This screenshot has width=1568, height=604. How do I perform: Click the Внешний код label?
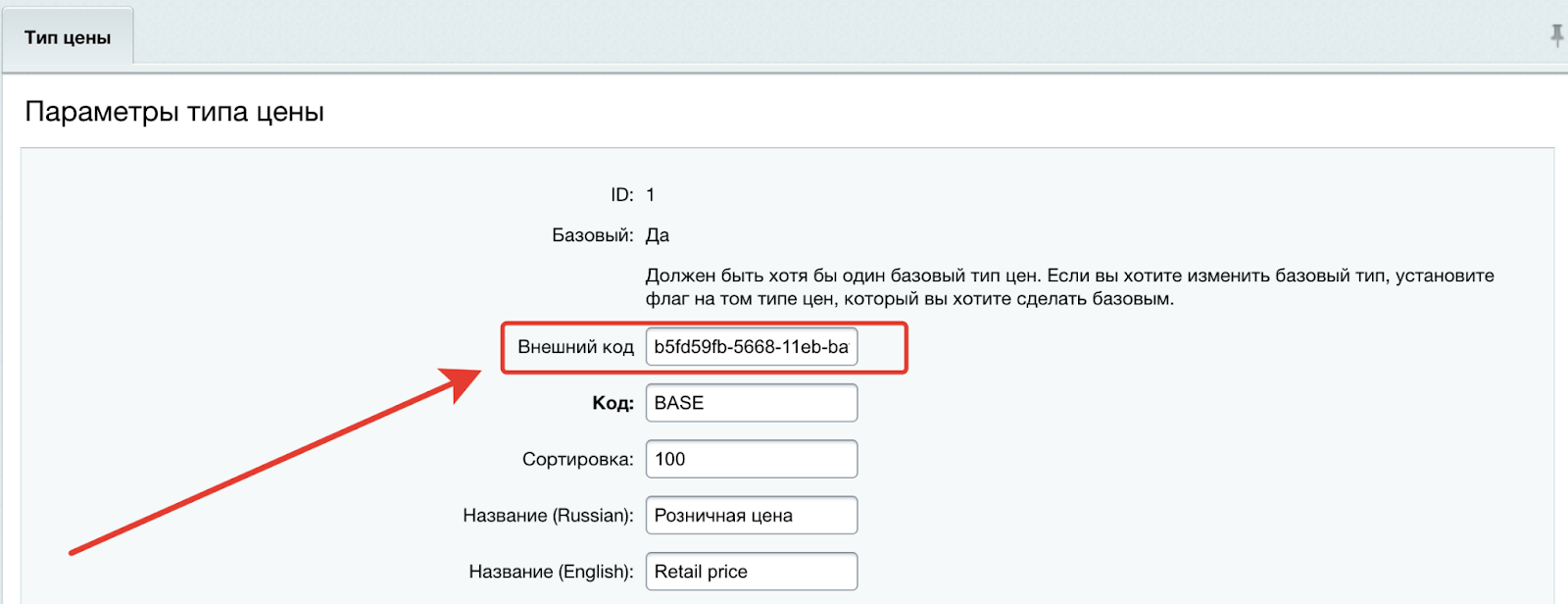[x=576, y=347]
